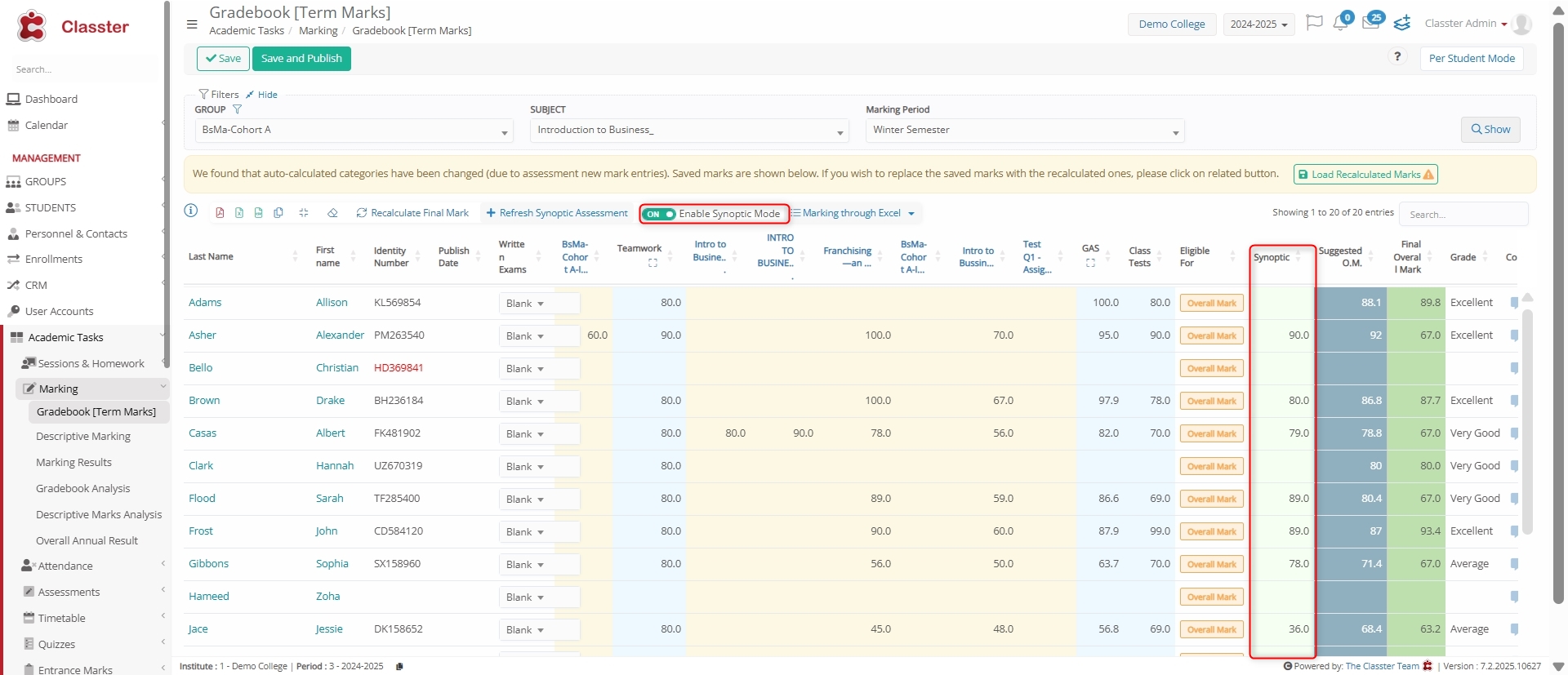
Task: Click the question mark help icon
Action: click(x=1397, y=57)
